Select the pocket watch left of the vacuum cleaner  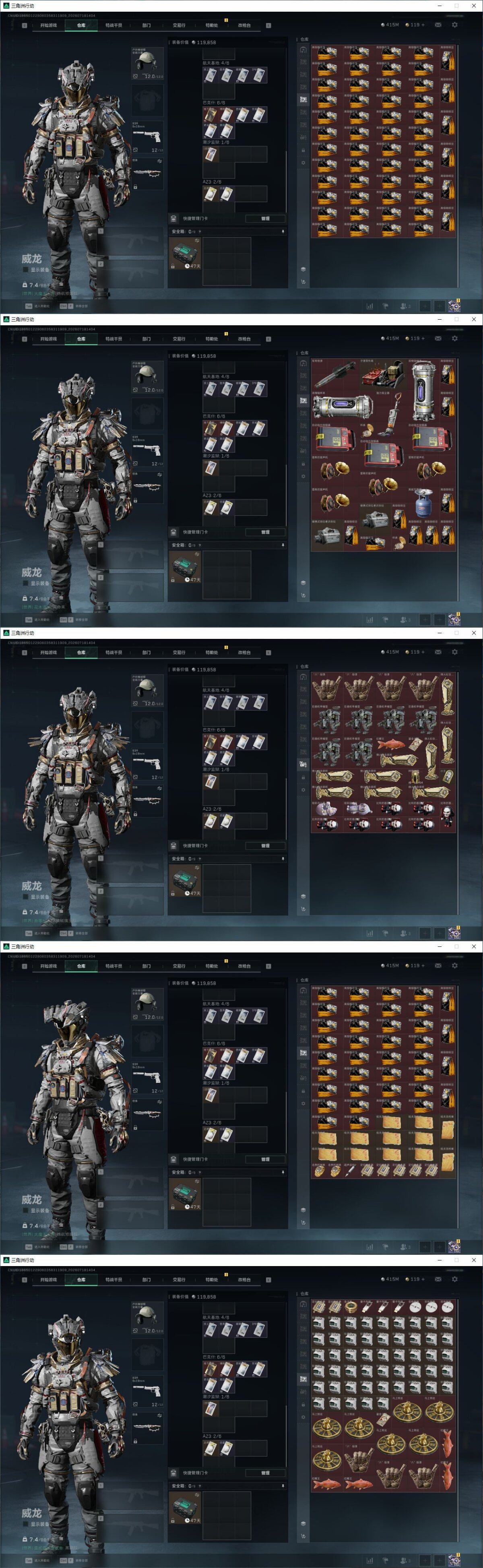click(367, 432)
